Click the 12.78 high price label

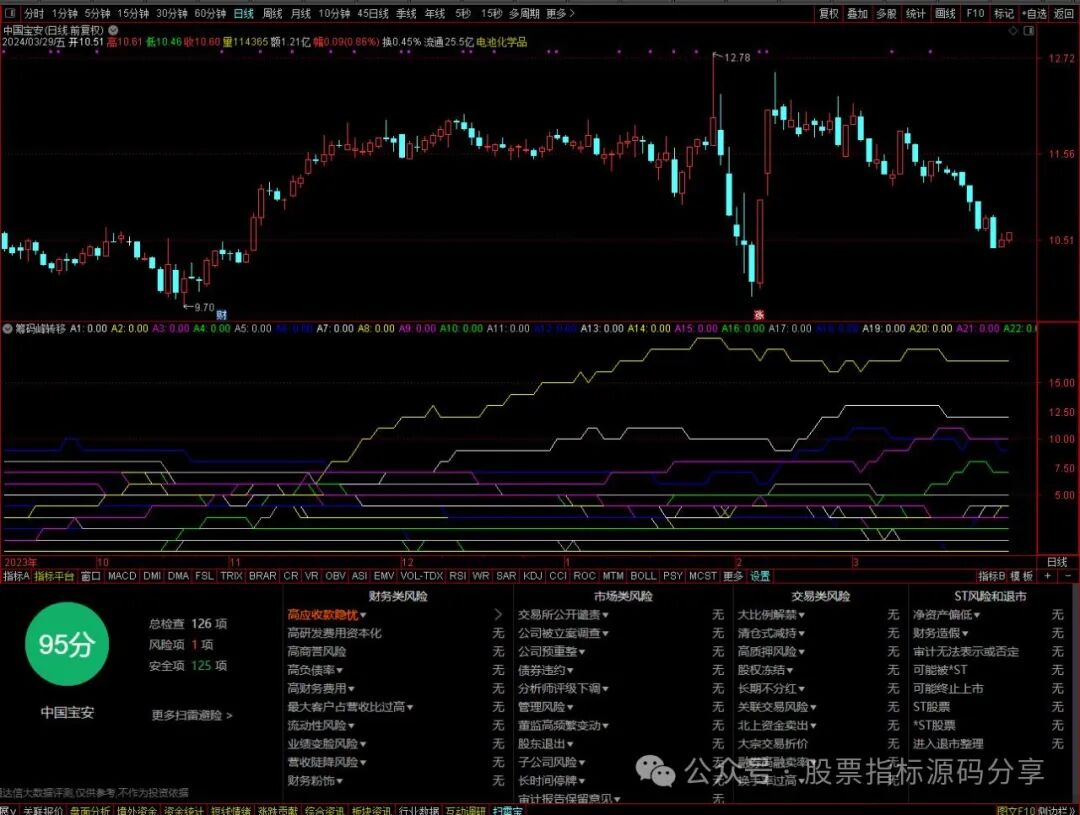click(737, 58)
